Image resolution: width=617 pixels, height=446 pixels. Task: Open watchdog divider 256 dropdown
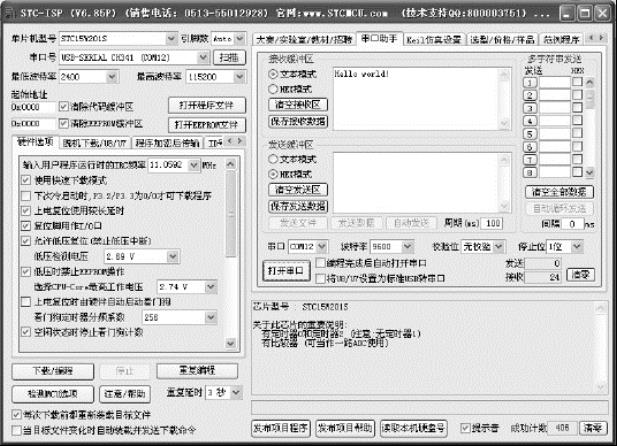(211, 317)
